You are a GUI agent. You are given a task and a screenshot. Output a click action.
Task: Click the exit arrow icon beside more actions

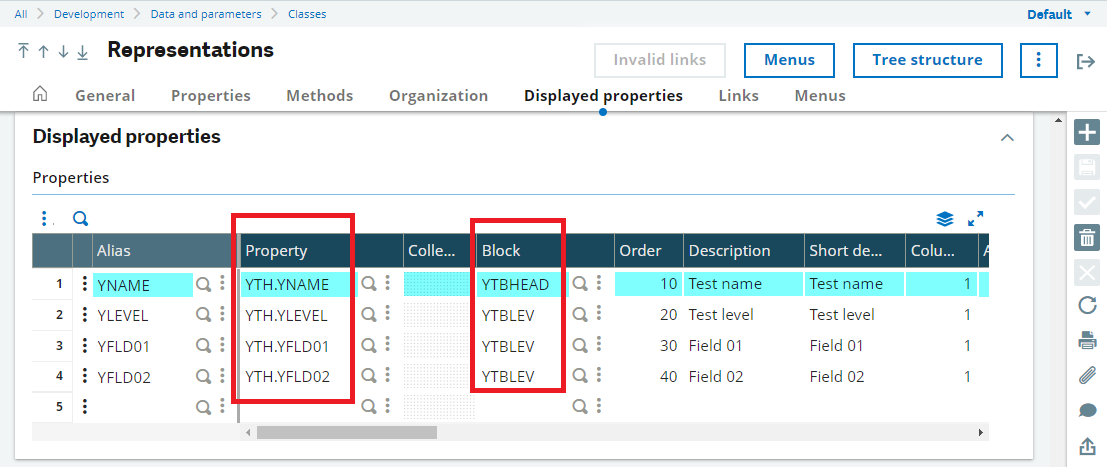pyautogui.click(x=1085, y=61)
